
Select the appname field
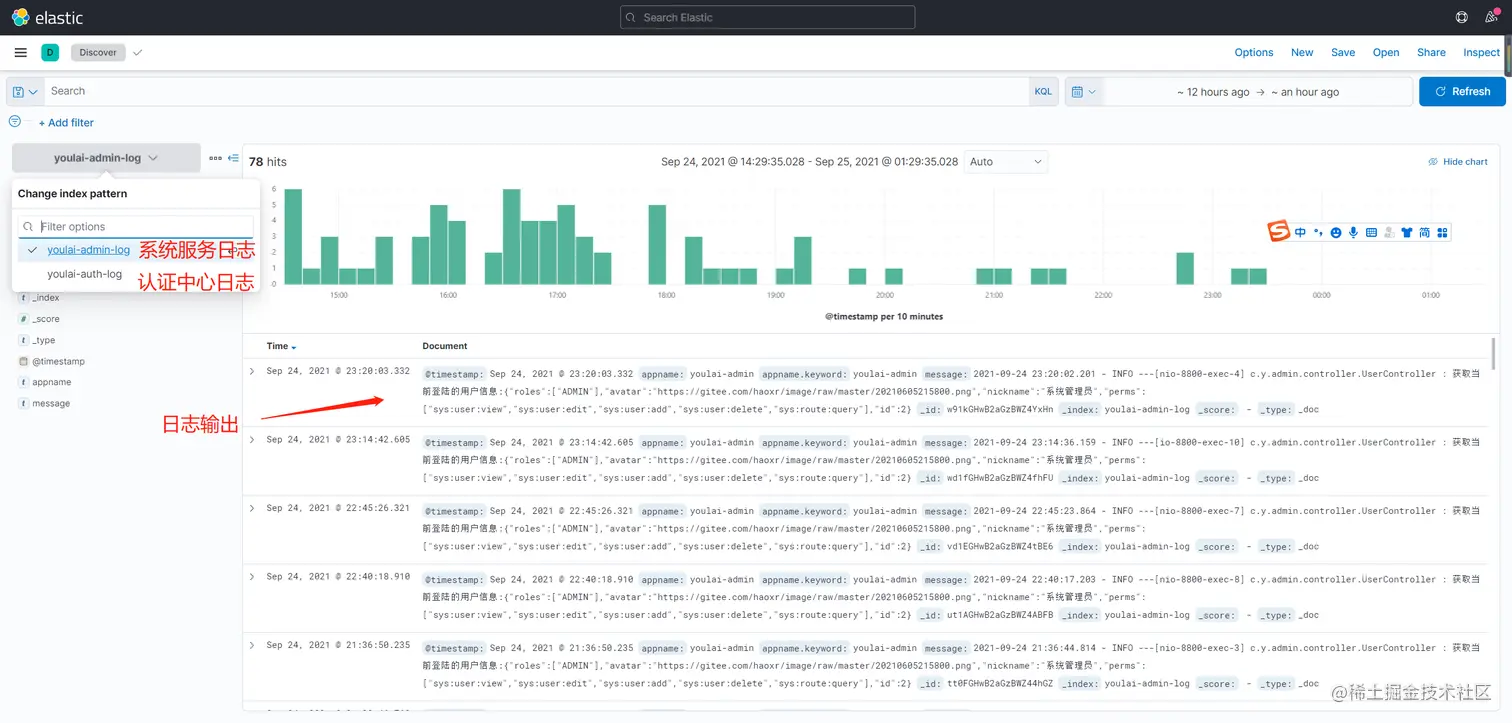pos(52,382)
